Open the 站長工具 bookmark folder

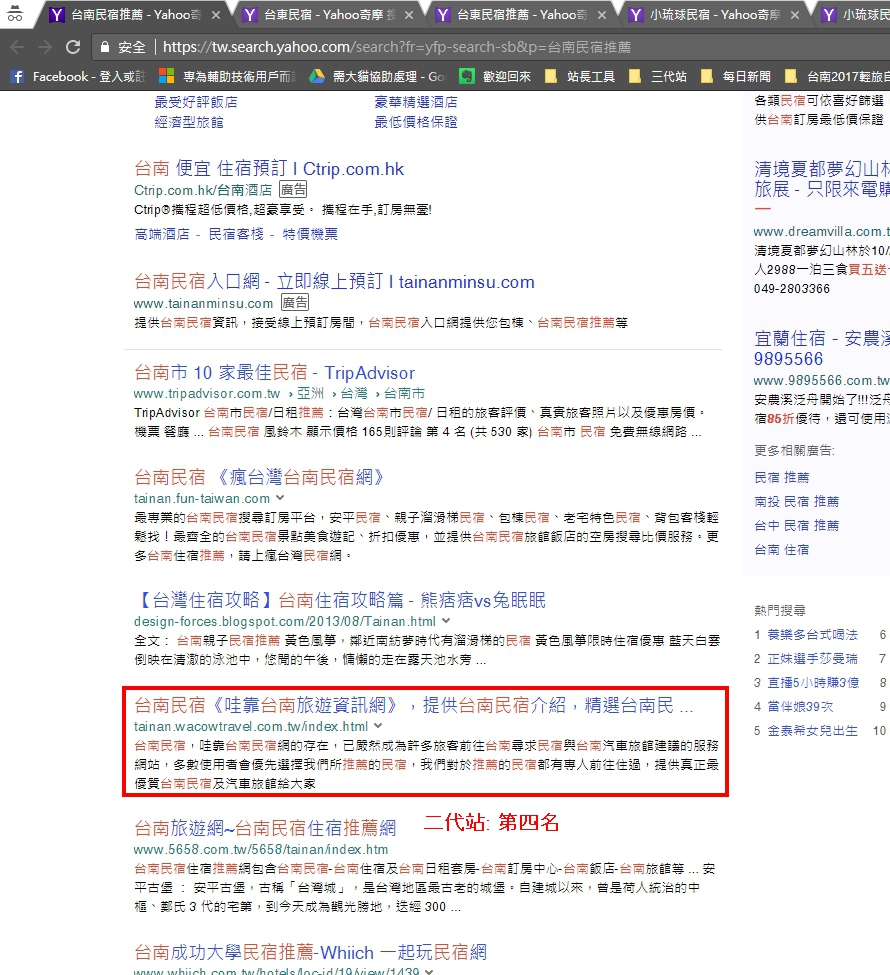(580, 76)
